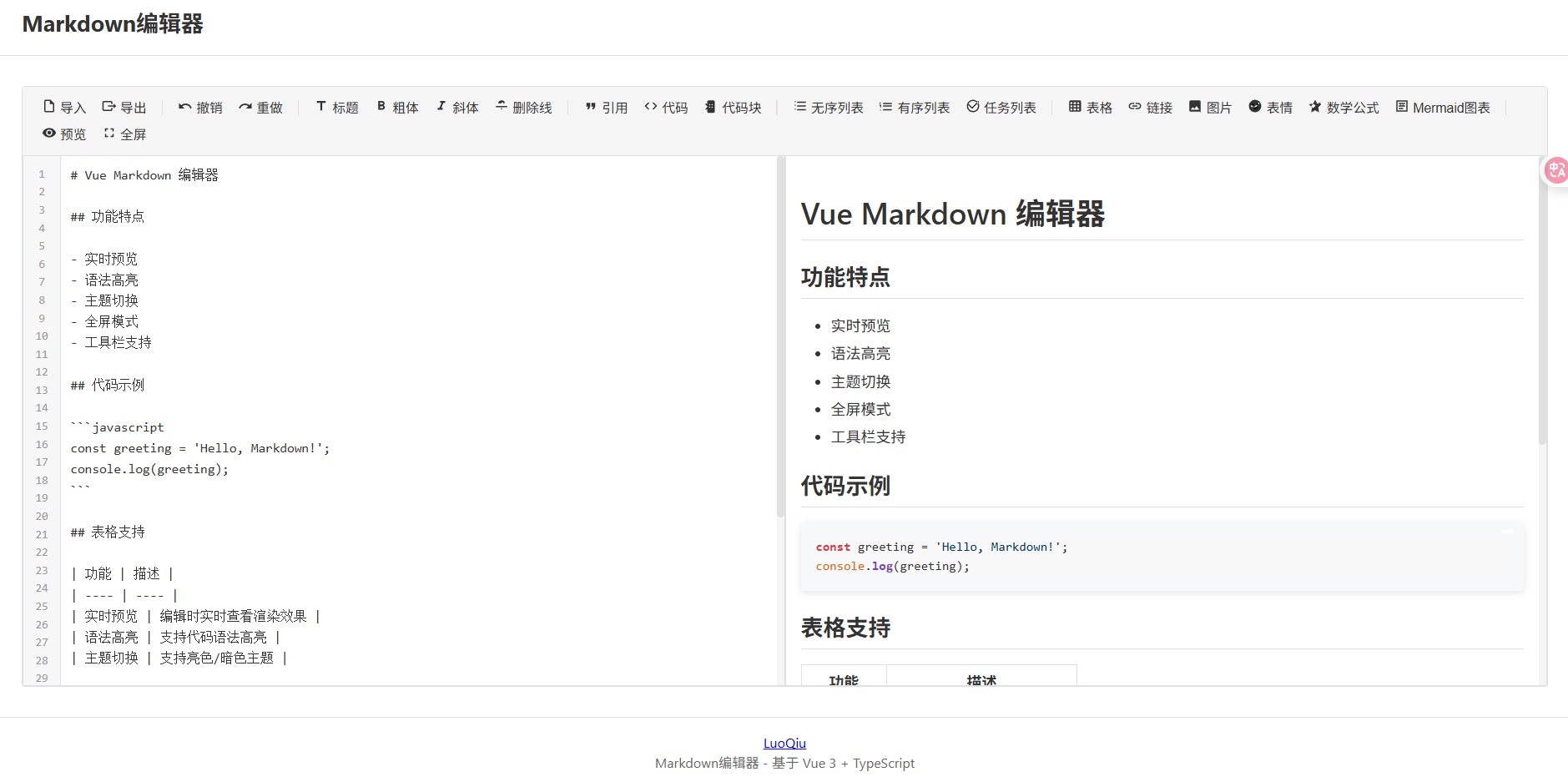Apply strikethrough with 删除线
1568x782 pixels.
click(524, 108)
